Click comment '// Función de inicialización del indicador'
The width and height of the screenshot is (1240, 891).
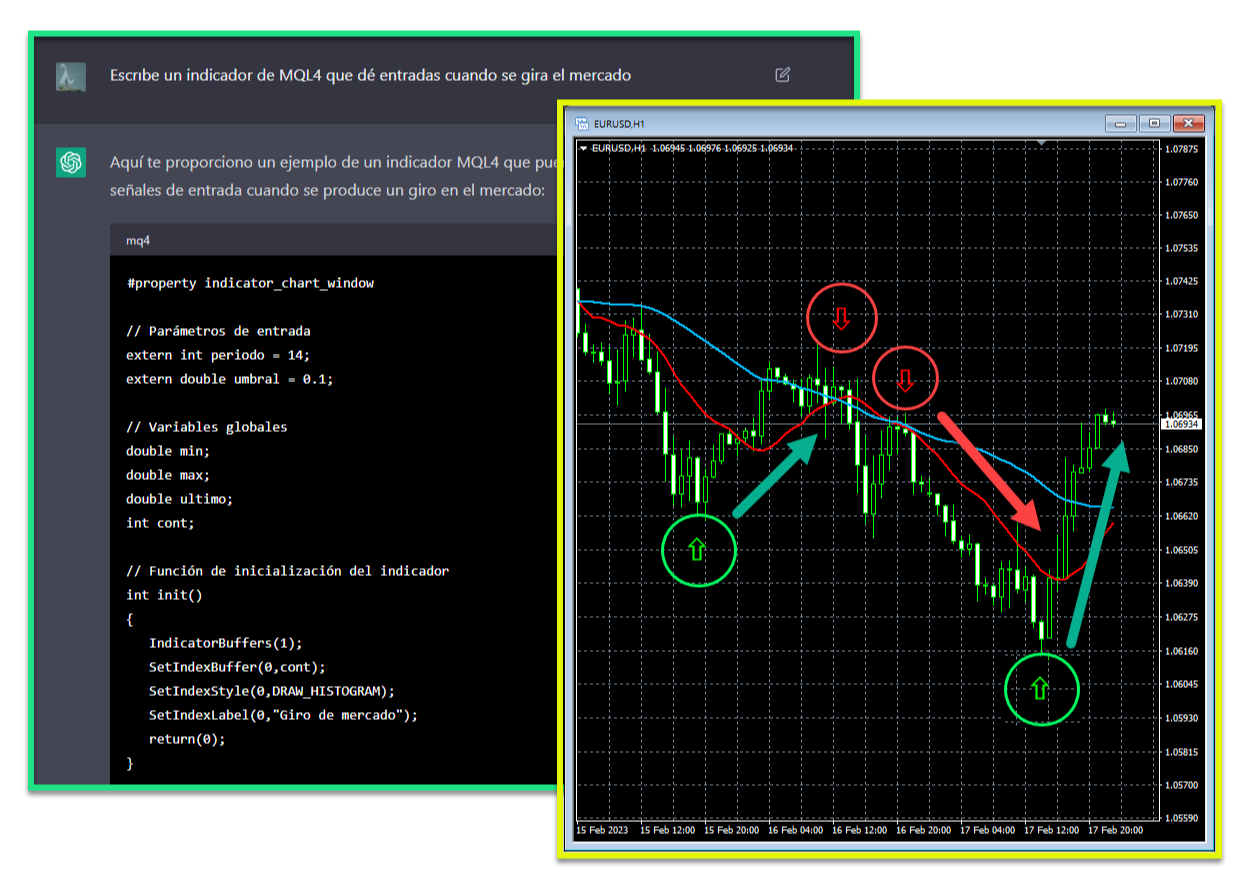[288, 571]
